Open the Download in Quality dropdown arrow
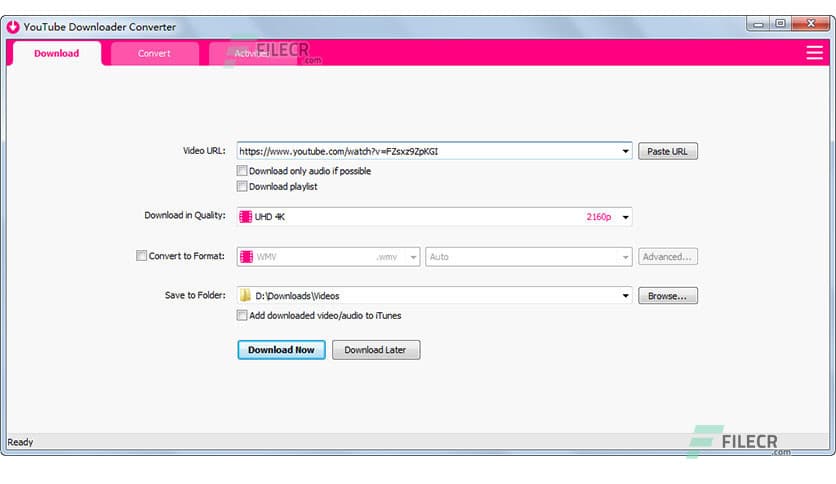 (625, 217)
